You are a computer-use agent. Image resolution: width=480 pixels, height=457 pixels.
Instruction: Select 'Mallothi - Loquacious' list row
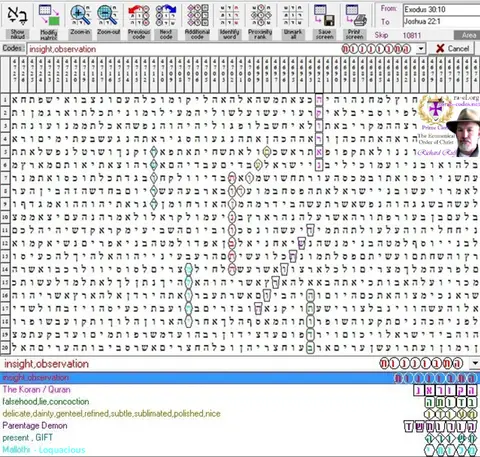[240, 450]
